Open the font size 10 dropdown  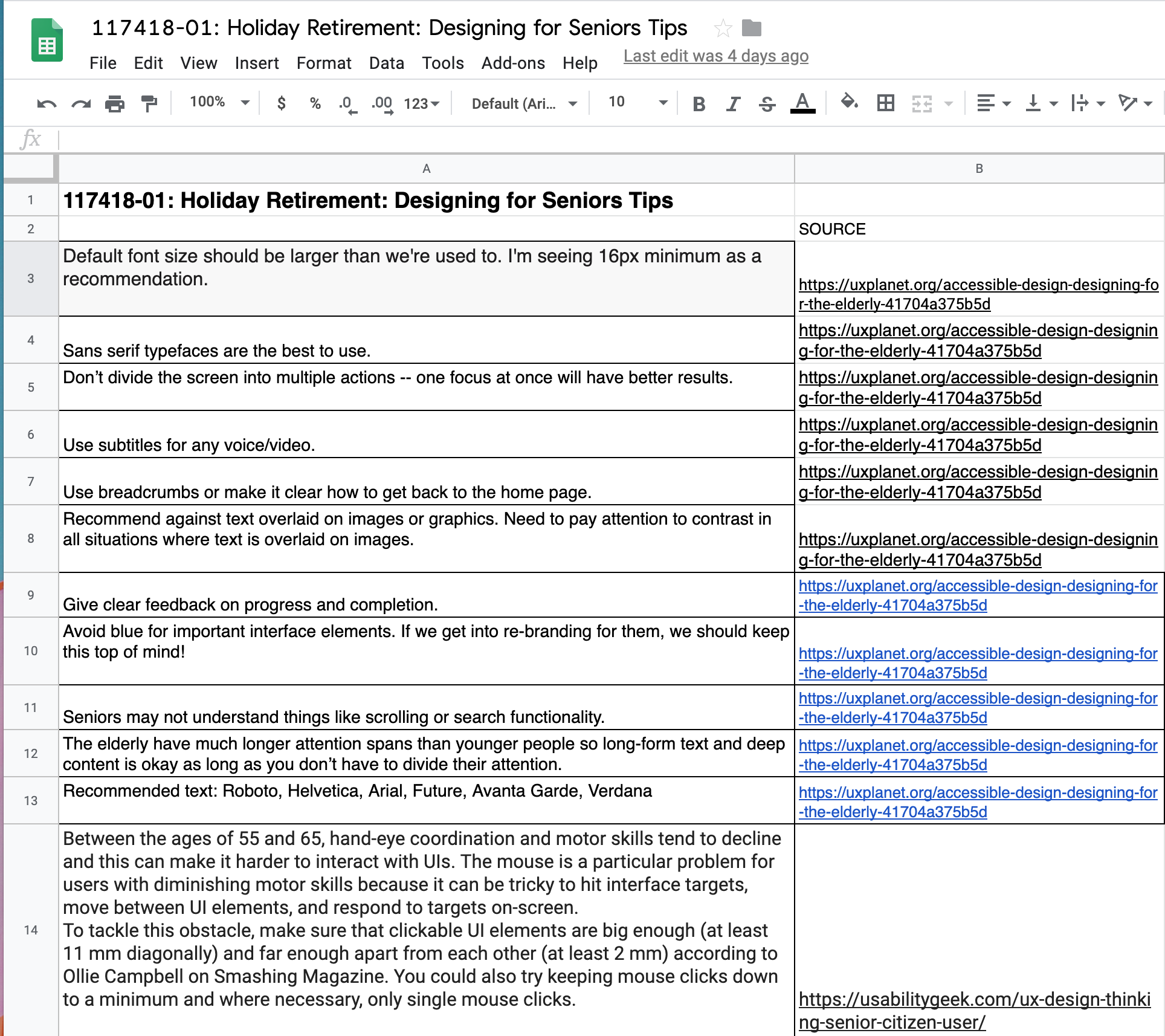click(637, 102)
